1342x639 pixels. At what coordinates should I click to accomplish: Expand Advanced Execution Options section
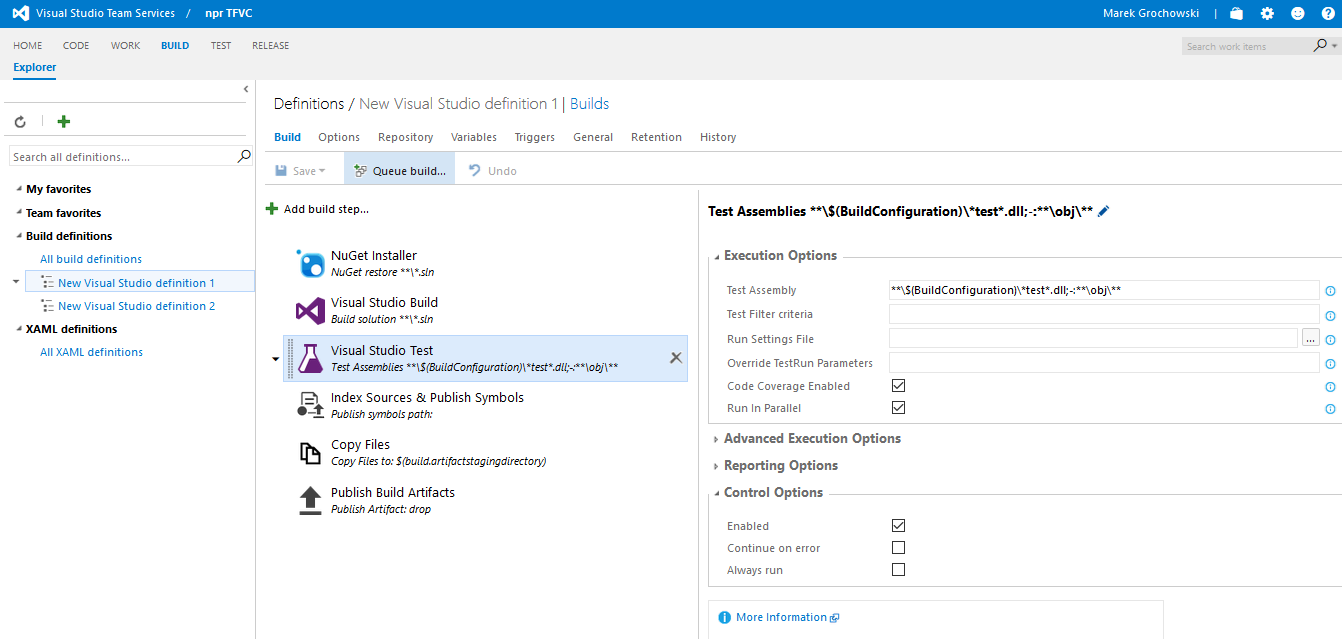coord(811,439)
